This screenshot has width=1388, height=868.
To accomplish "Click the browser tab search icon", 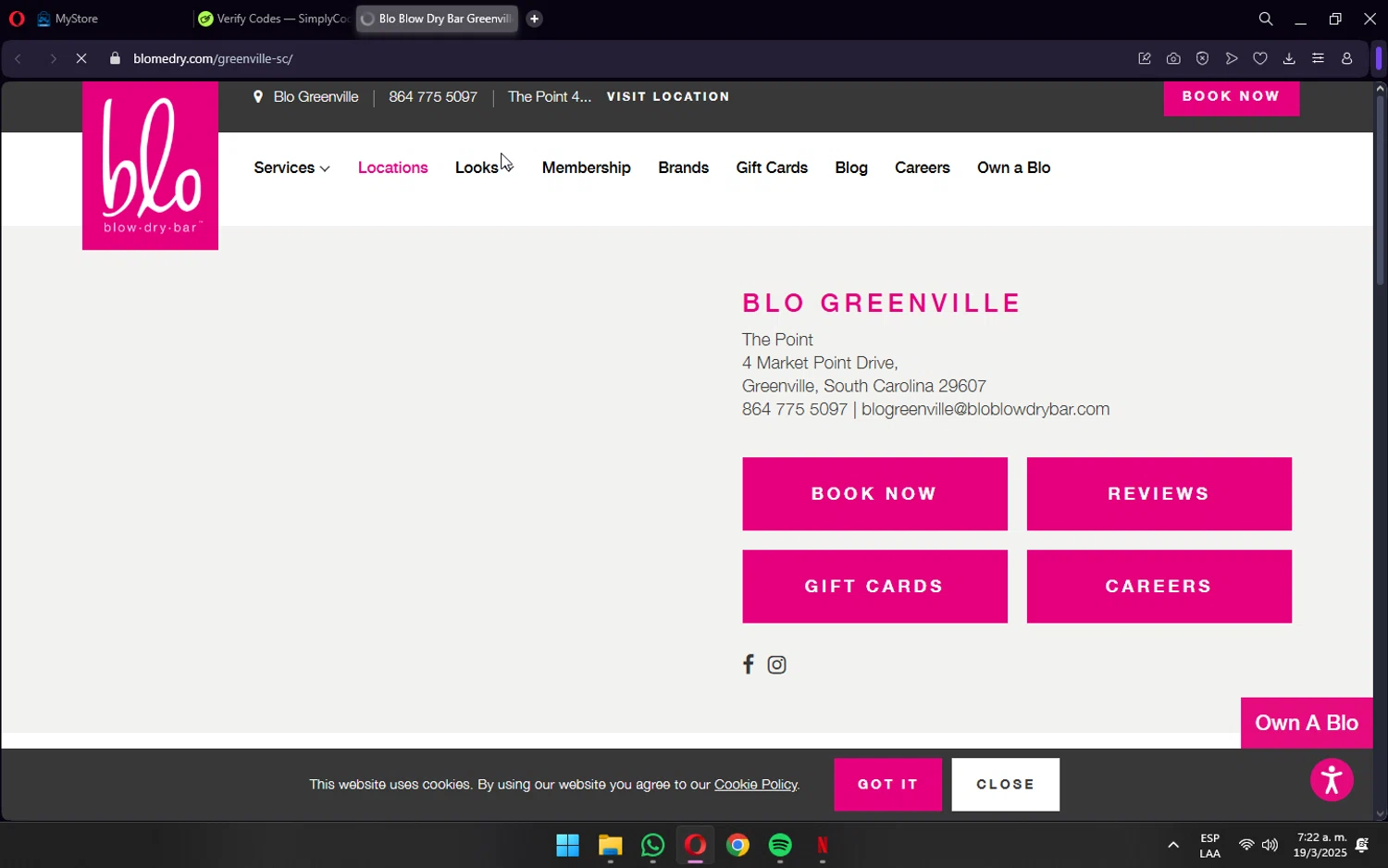I will point(1265,19).
